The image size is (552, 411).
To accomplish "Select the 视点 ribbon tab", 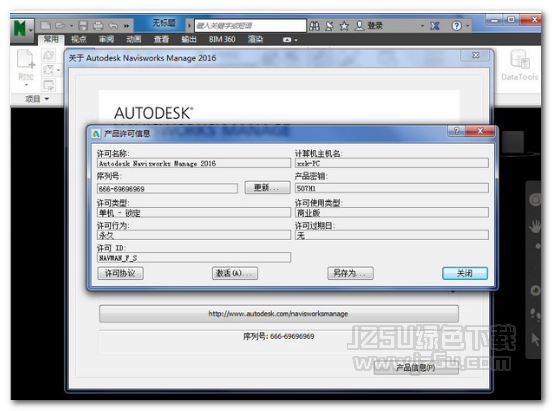I will [79, 39].
